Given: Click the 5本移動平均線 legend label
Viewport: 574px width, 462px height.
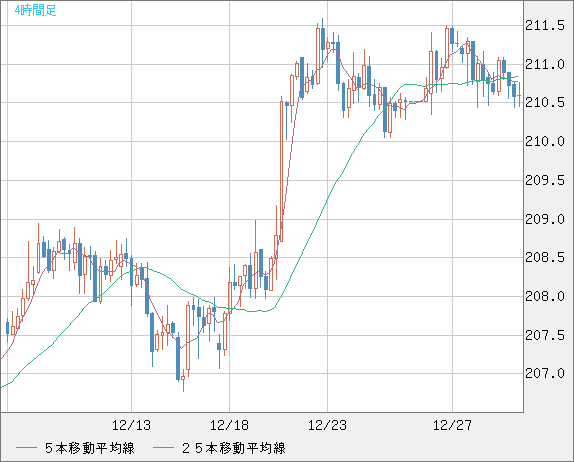Looking at the screenshot, I should [90, 448].
